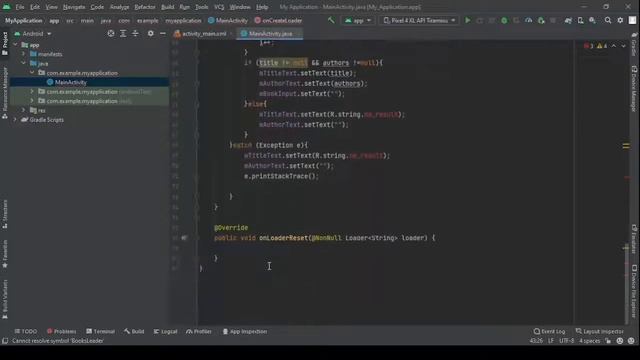
Task: Open the SDK Manager toolbar icon
Action: 592,20
